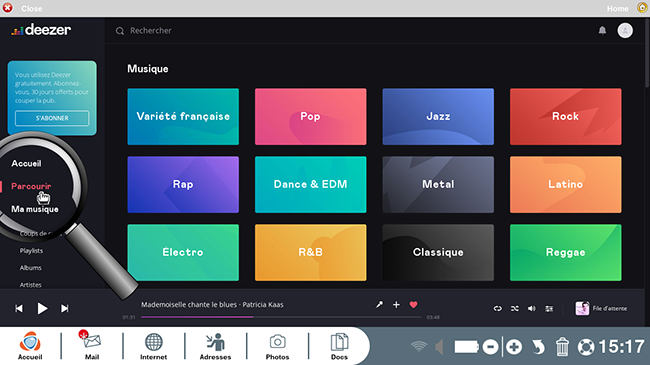Viewport: 650px width, 365px height.
Task: Open the Internet app in the dock
Action: 153,346
